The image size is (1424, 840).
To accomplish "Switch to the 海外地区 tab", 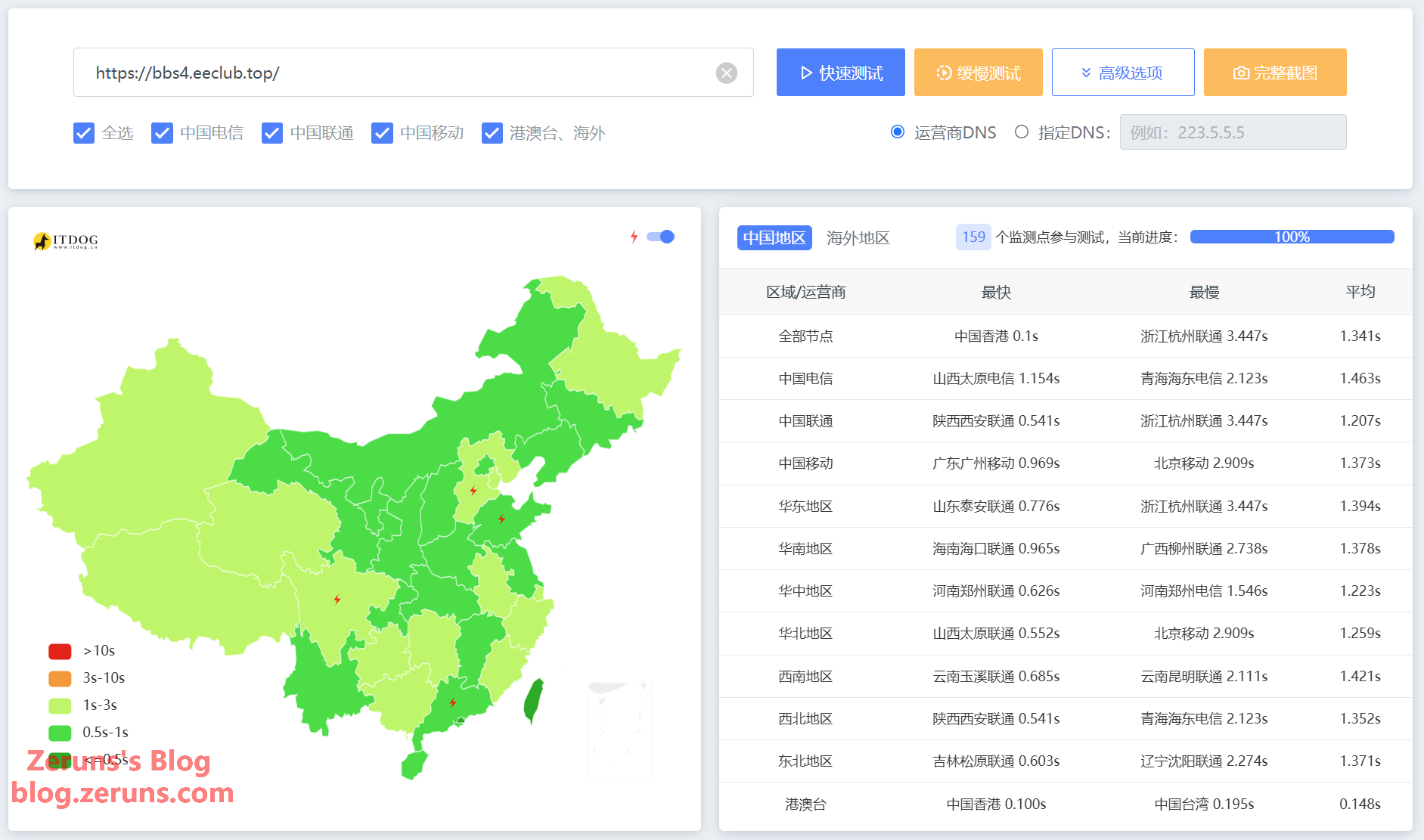I will click(x=858, y=237).
